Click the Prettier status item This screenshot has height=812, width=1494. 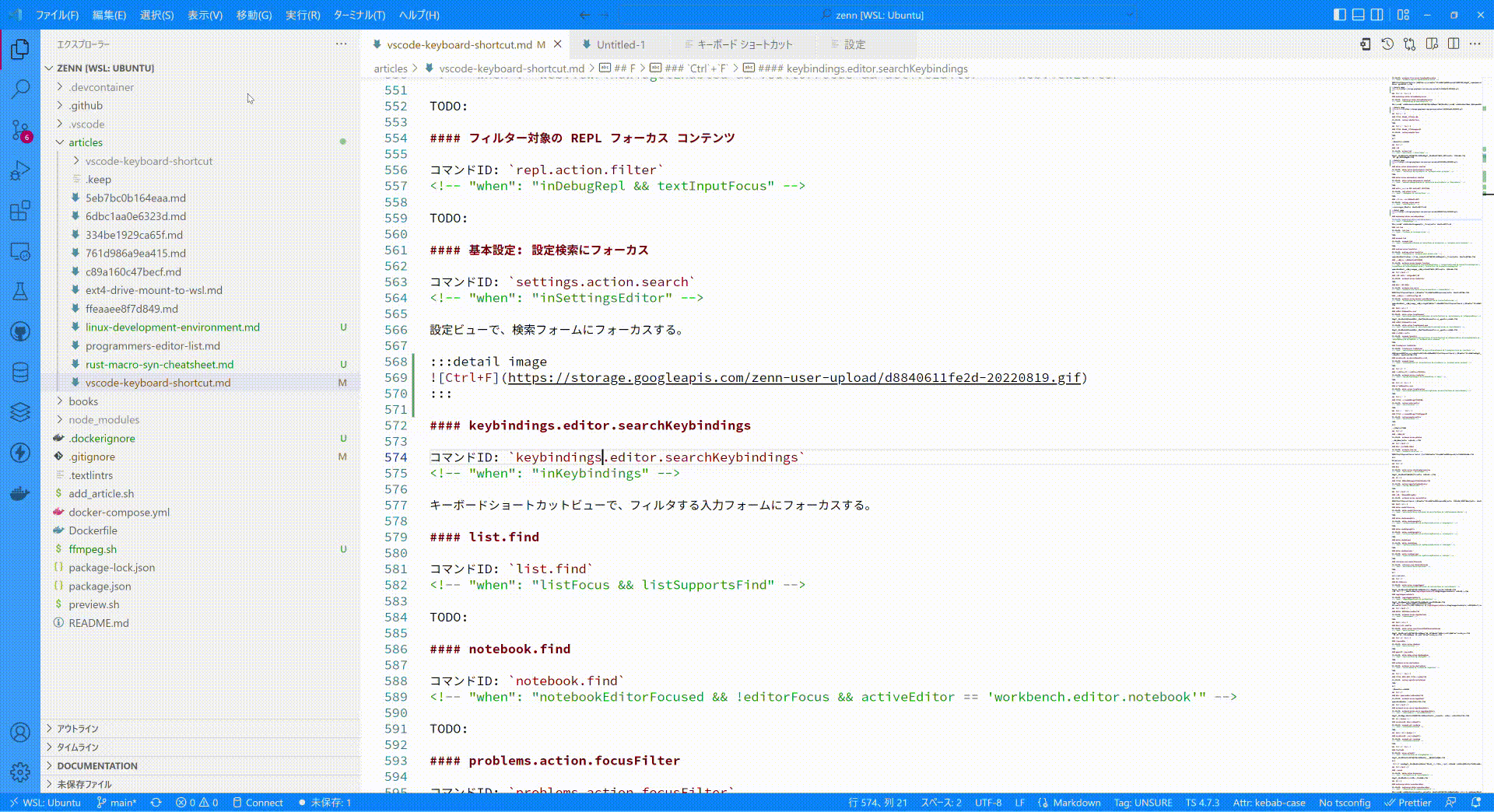pyautogui.click(x=1408, y=803)
